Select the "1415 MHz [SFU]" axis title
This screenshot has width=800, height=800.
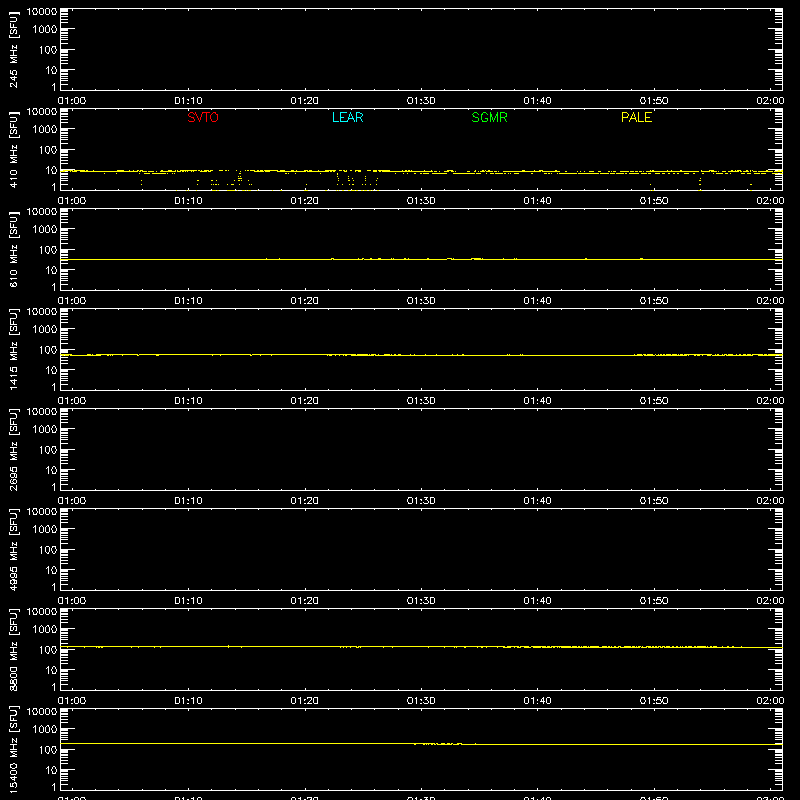(x=14, y=350)
